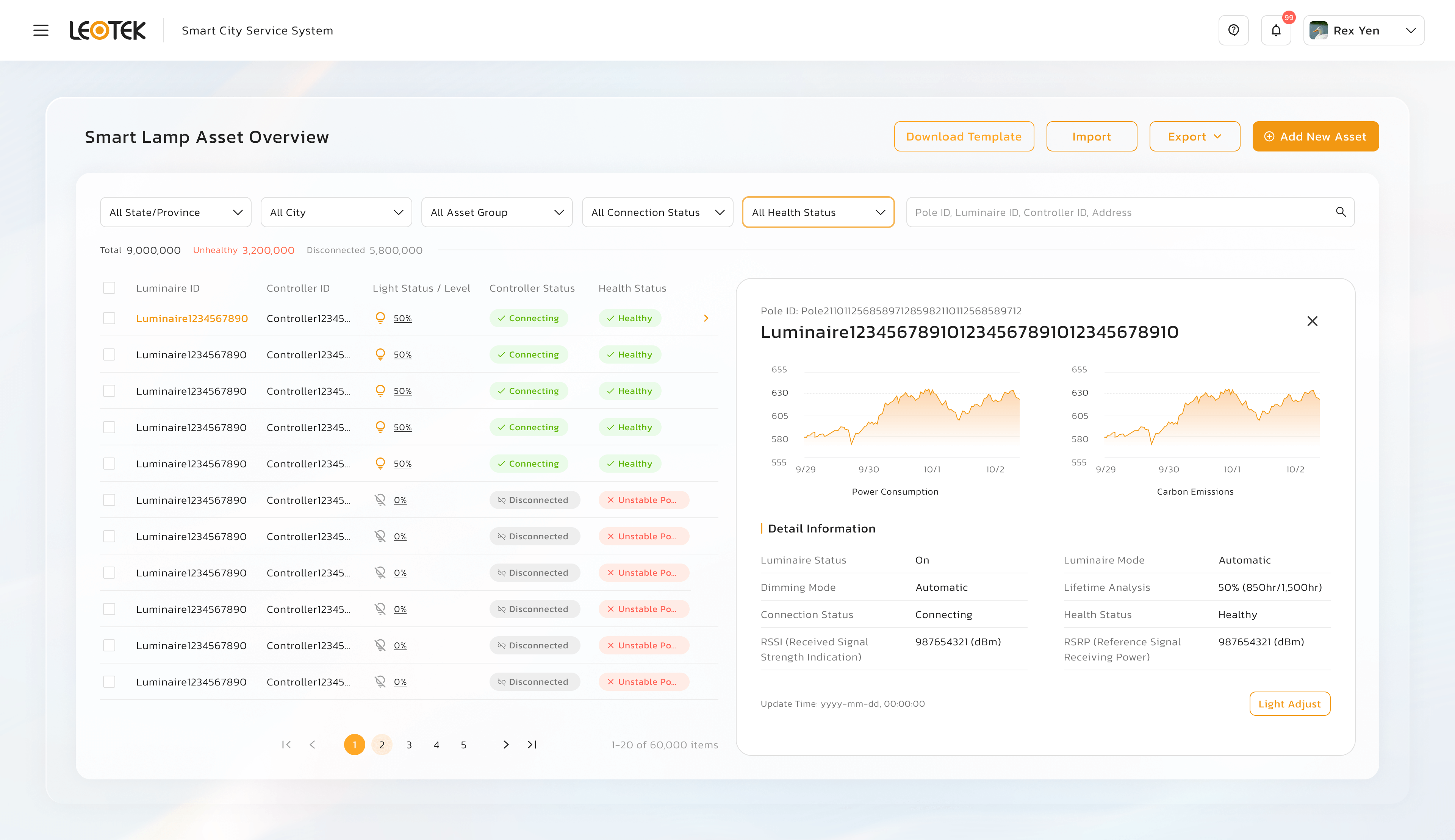Check the last table row checkbox
Screen dimensions: 1455x840
pyautogui.click(x=109, y=682)
